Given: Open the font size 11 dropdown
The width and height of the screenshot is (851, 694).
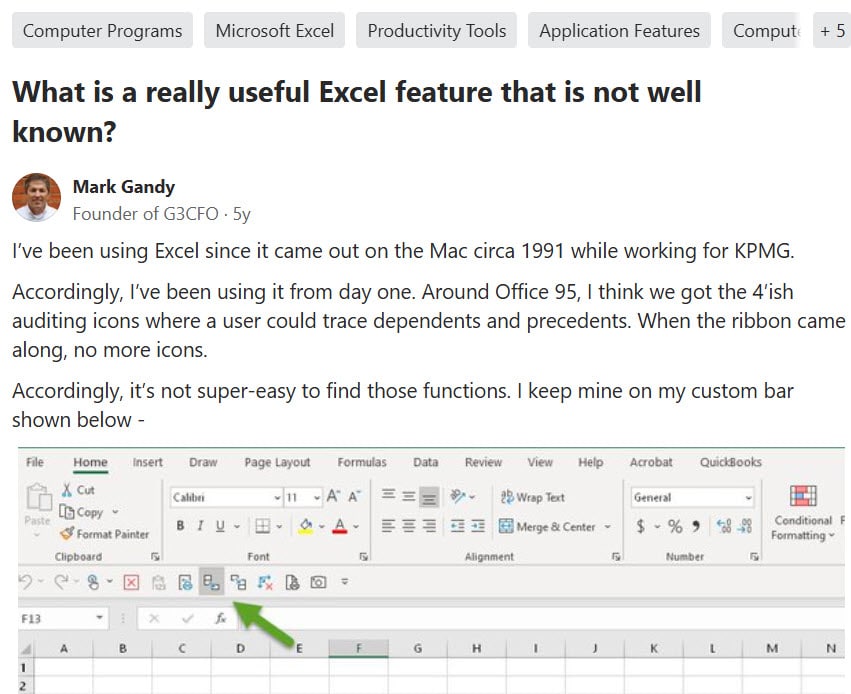Looking at the screenshot, I should tap(317, 498).
